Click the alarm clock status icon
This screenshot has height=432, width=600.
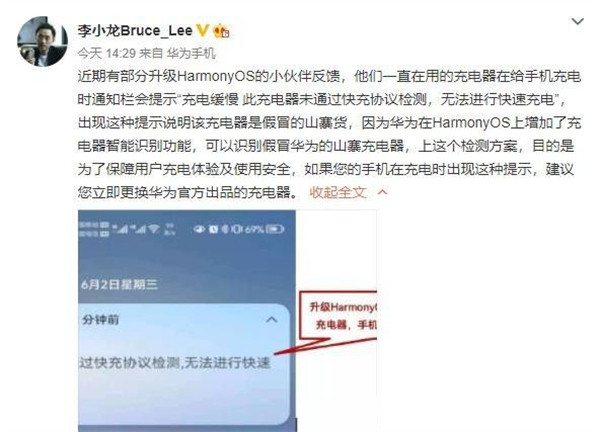[x=213, y=229]
